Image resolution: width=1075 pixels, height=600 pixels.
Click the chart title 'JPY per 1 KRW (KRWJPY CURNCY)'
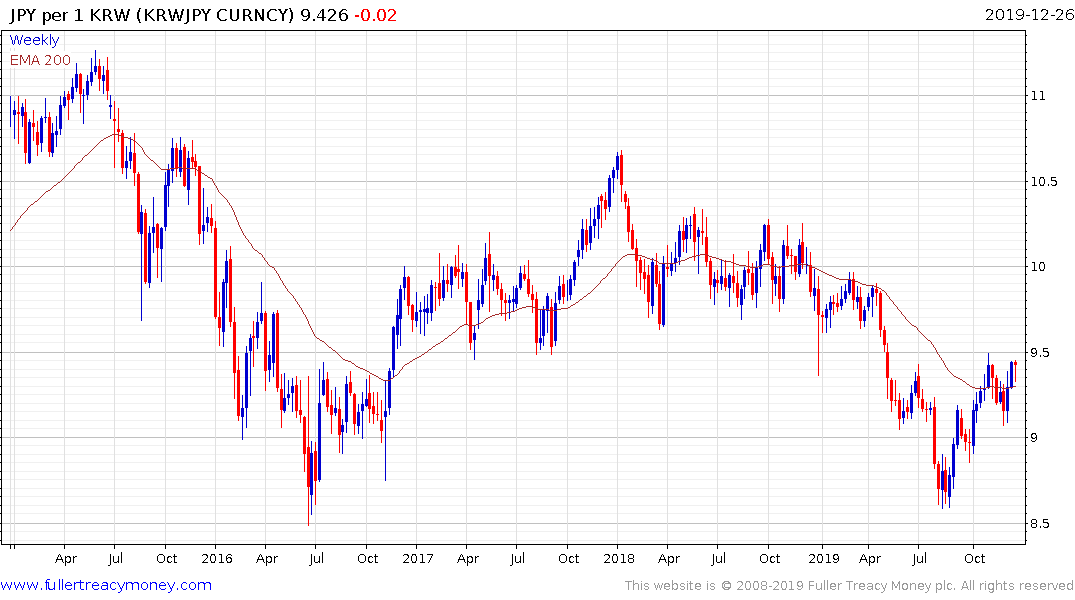click(152, 15)
